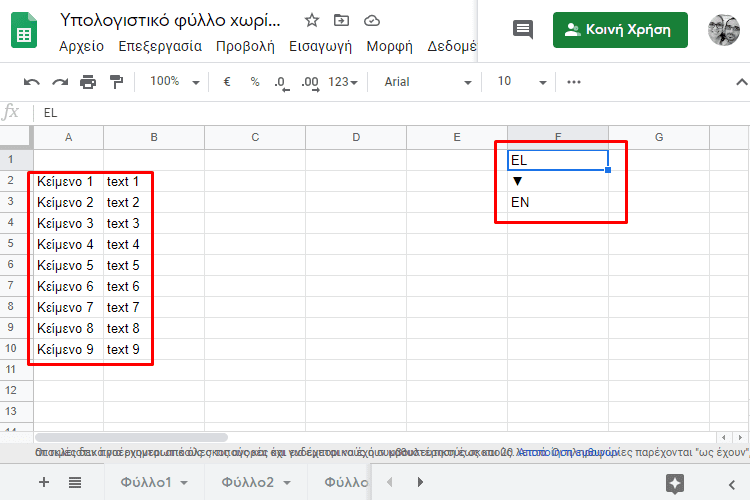The height and width of the screenshot is (500, 750).
Task: Click the ▼ arrow cell below EL
Action: tap(558, 181)
